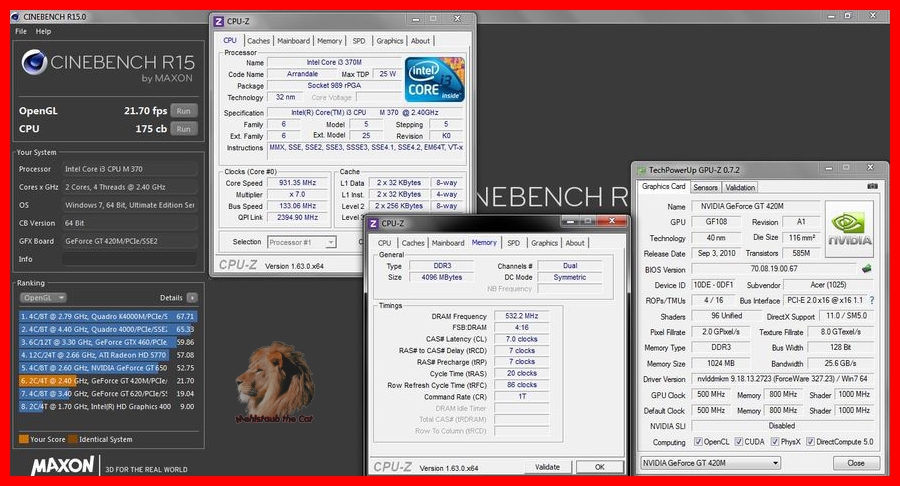Click the Intel Core i3 logo badge
Screen dimensions: 900x486
(x=435, y=79)
